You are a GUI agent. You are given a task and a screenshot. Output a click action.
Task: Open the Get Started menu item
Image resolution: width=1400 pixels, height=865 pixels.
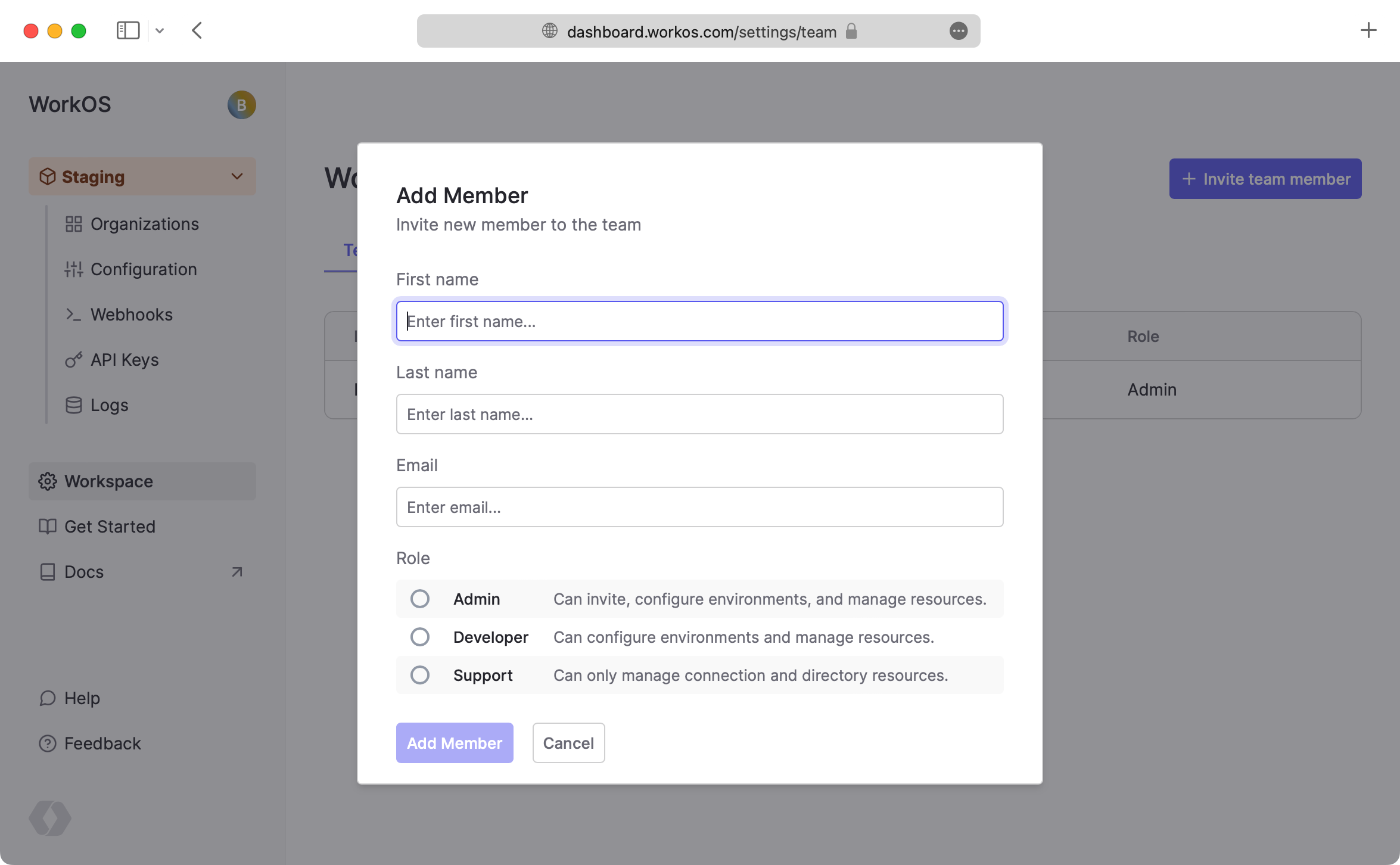point(110,527)
